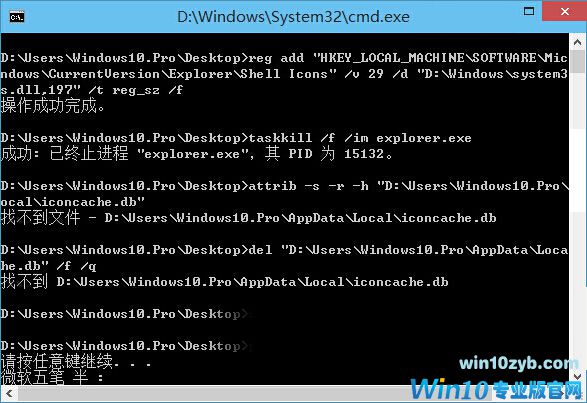Click the message 操作成功完成。
Image resolution: width=587 pixels, height=403 pixels.
tap(53, 106)
